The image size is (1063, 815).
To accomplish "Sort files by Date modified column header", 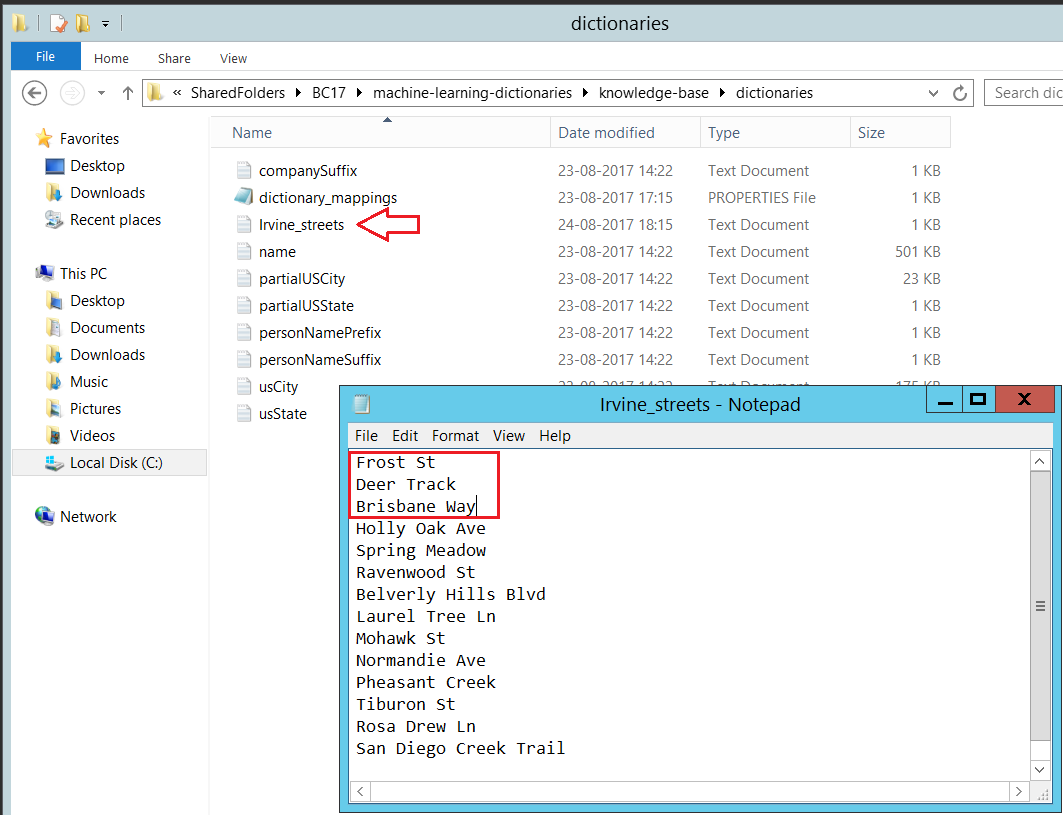I will (625, 133).
